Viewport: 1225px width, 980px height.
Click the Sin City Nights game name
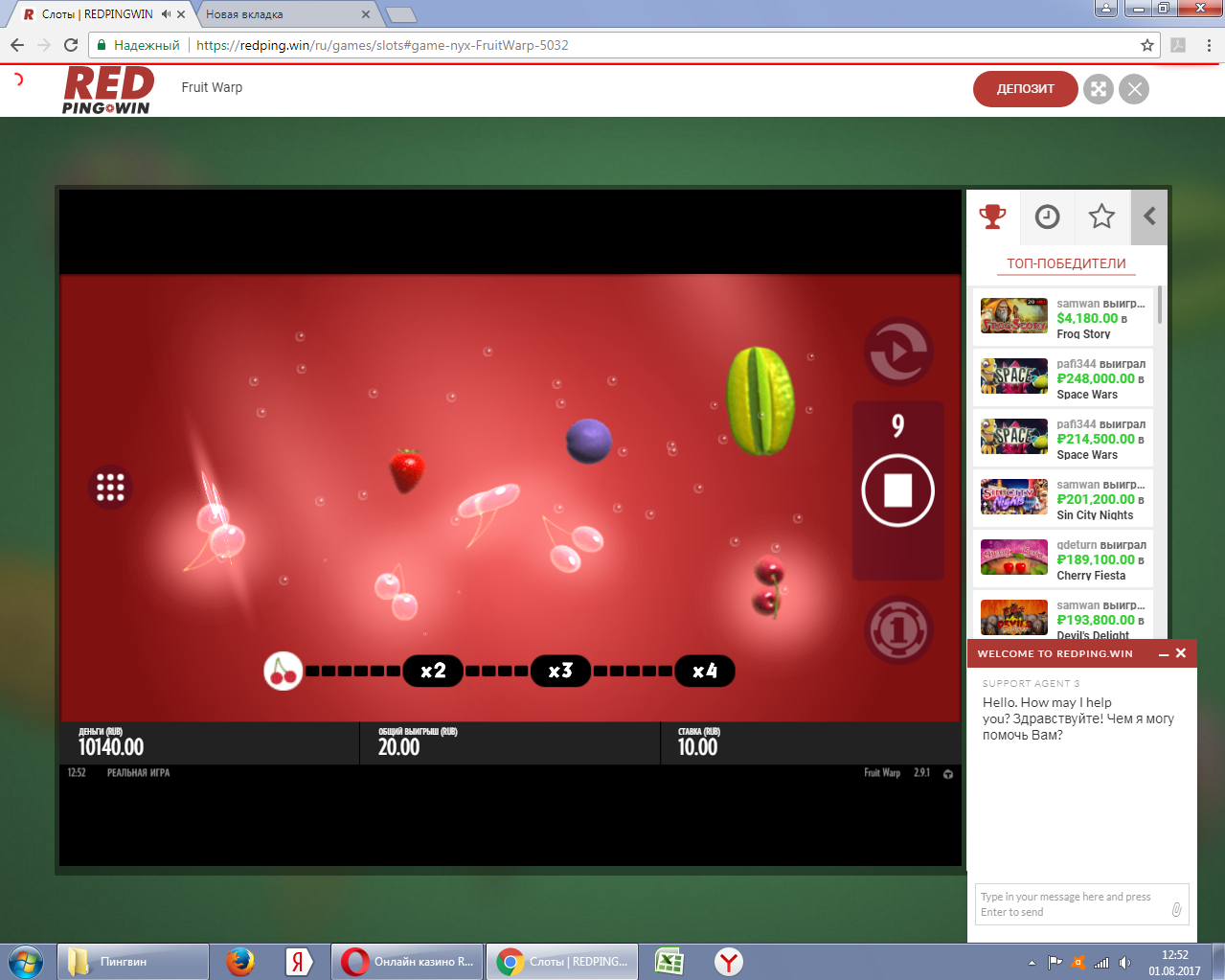coord(1095,515)
